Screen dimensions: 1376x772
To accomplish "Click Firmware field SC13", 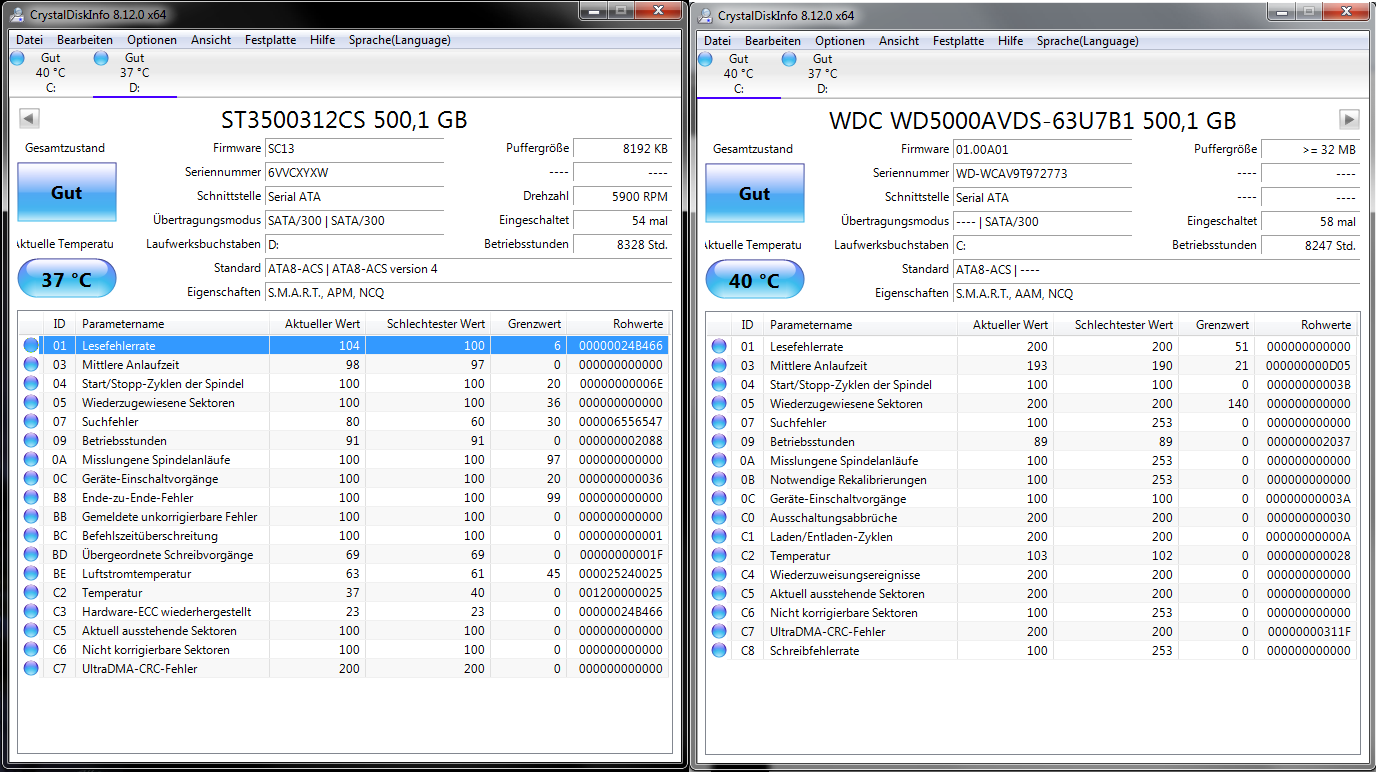I will click(354, 148).
